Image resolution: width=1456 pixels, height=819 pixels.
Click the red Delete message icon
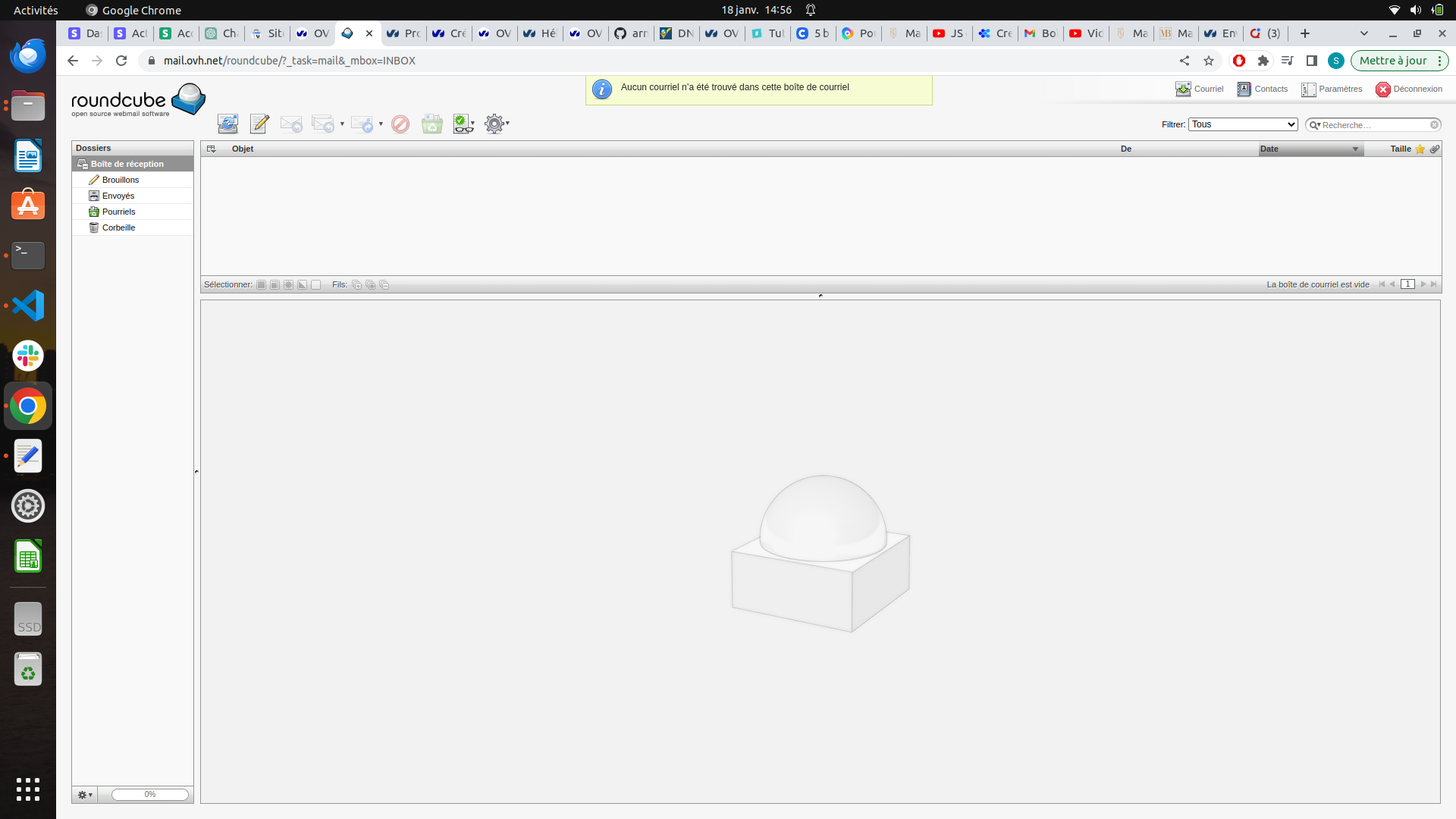(x=400, y=124)
